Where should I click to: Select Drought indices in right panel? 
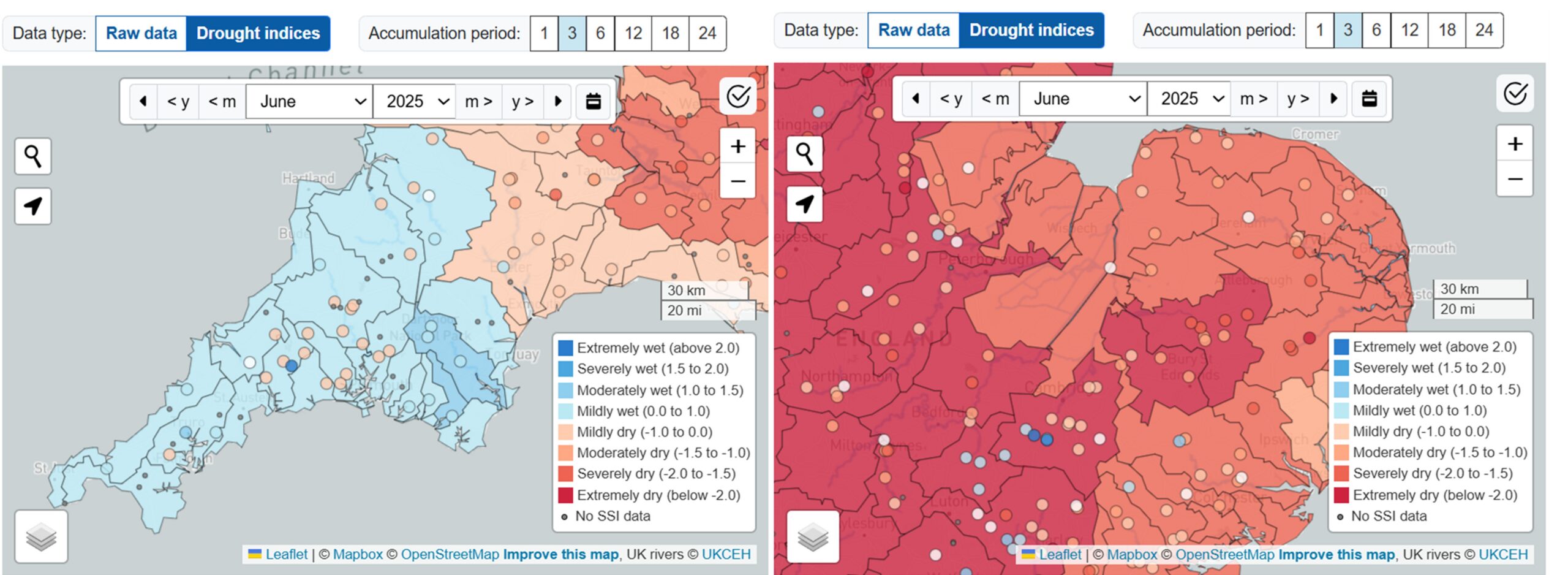click(x=1031, y=30)
